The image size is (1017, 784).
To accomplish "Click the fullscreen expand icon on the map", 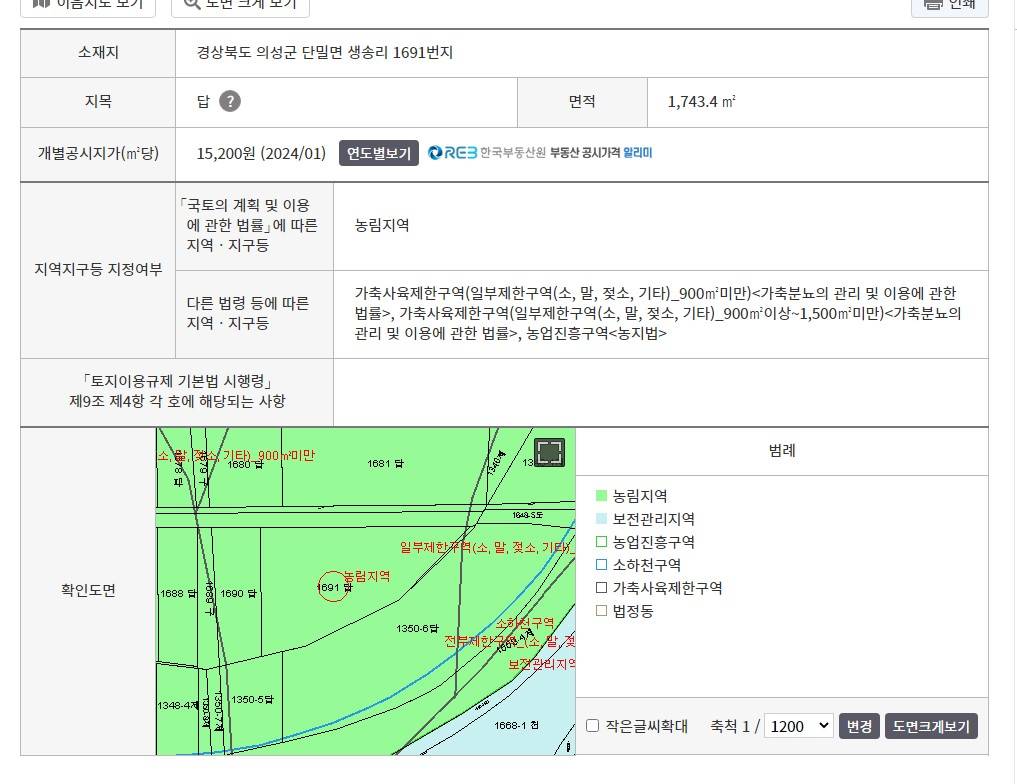I will coord(549,452).
